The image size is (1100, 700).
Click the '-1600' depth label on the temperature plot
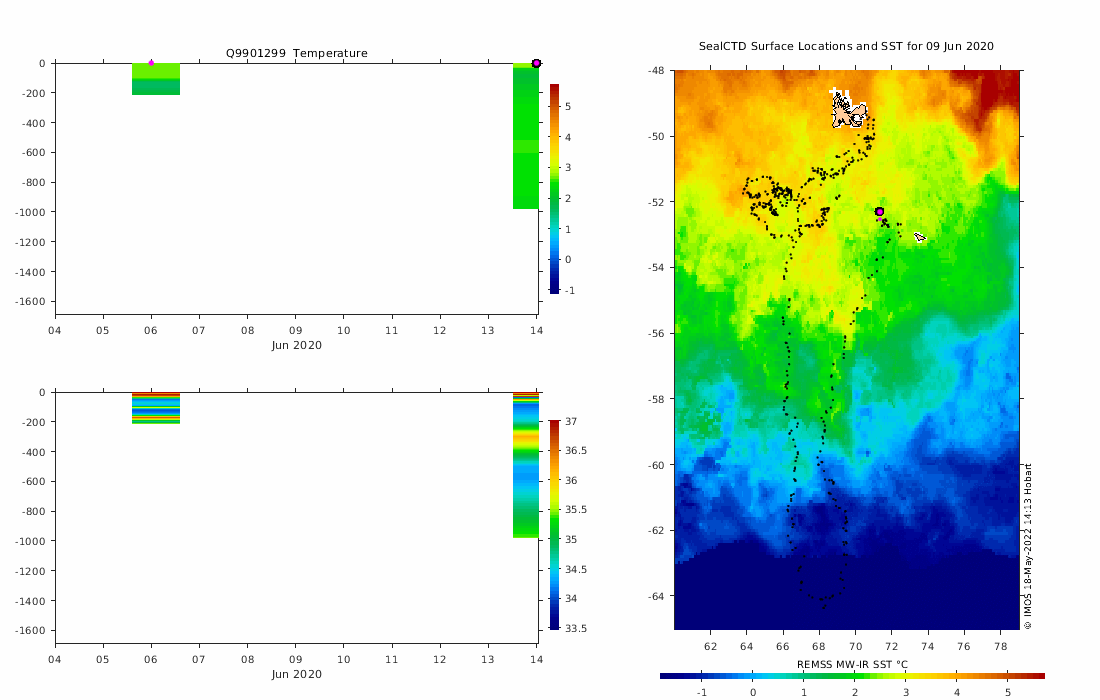[30, 302]
